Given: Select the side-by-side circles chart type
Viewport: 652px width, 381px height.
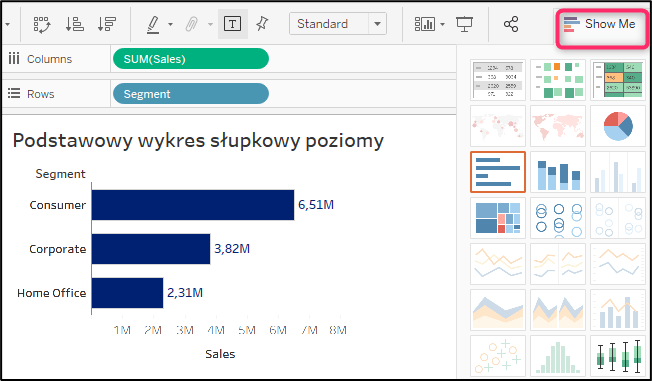Looking at the screenshot, I should [618, 218].
